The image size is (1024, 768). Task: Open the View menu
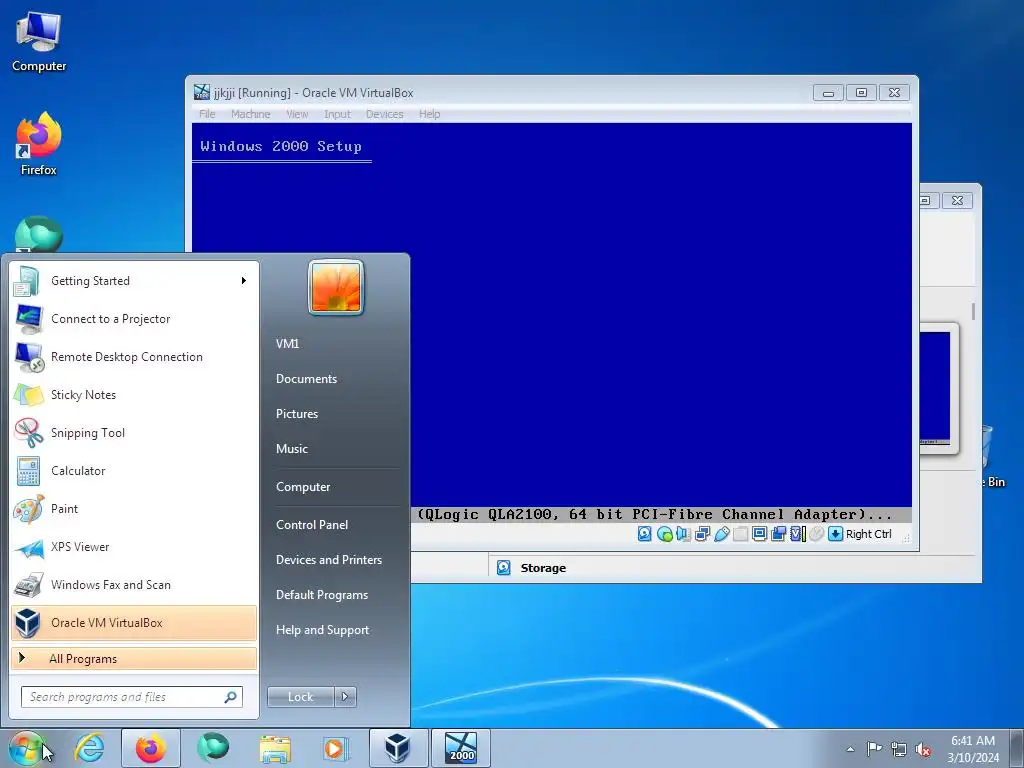296,114
